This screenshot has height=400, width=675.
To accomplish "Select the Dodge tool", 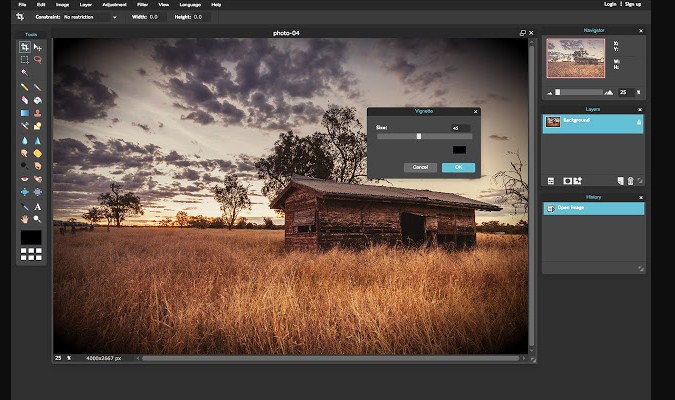I will (x=25, y=166).
